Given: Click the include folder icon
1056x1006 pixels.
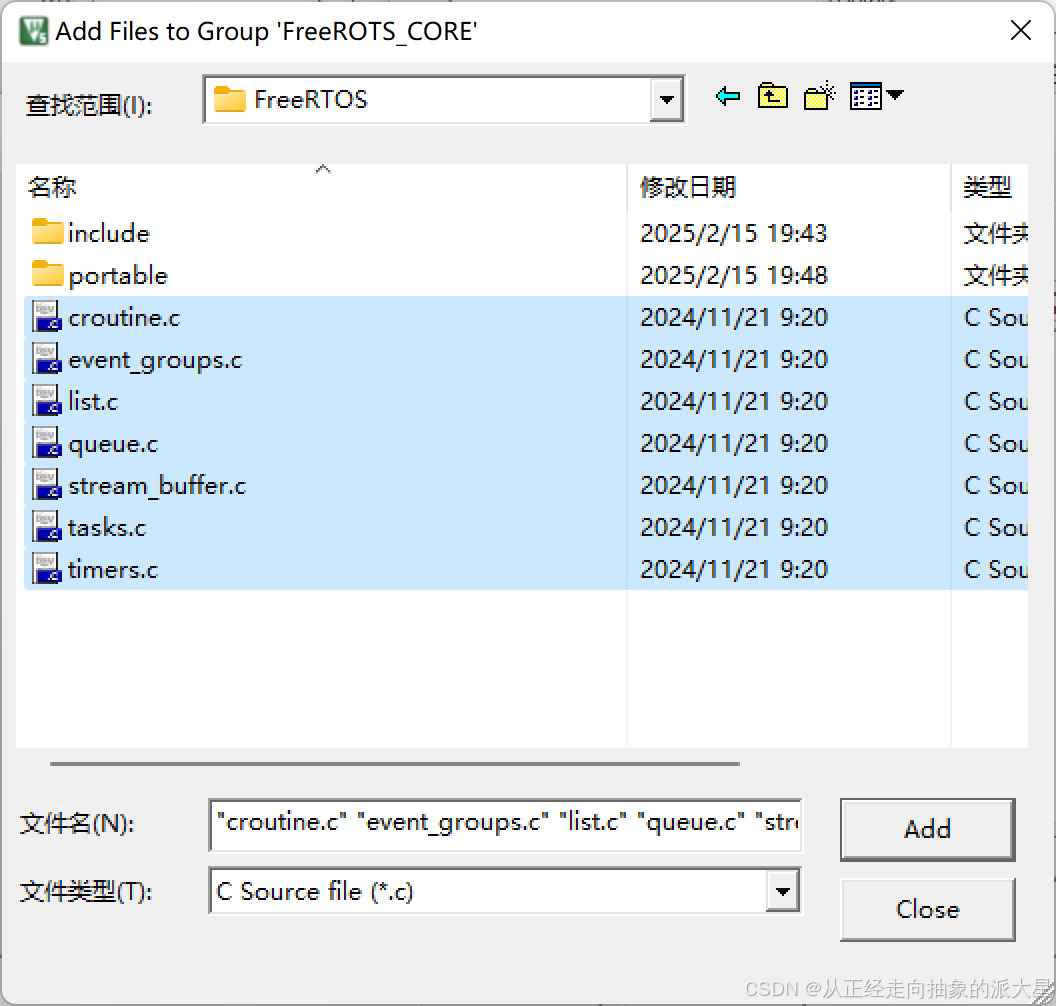Looking at the screenshot, I should click(x=47, y=232).
